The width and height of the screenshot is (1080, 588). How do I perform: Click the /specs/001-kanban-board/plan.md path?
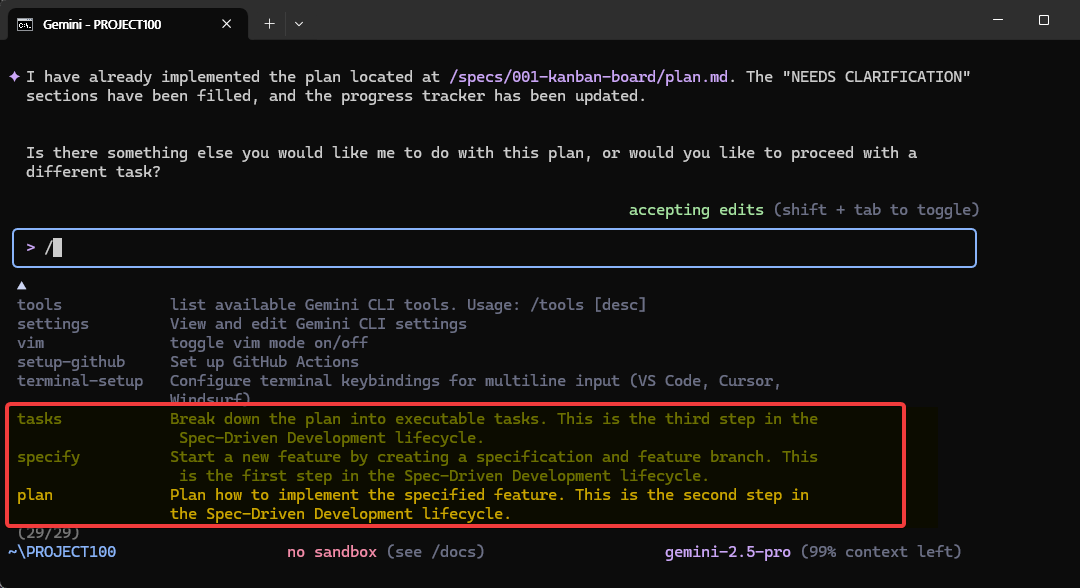click(588, 76)
